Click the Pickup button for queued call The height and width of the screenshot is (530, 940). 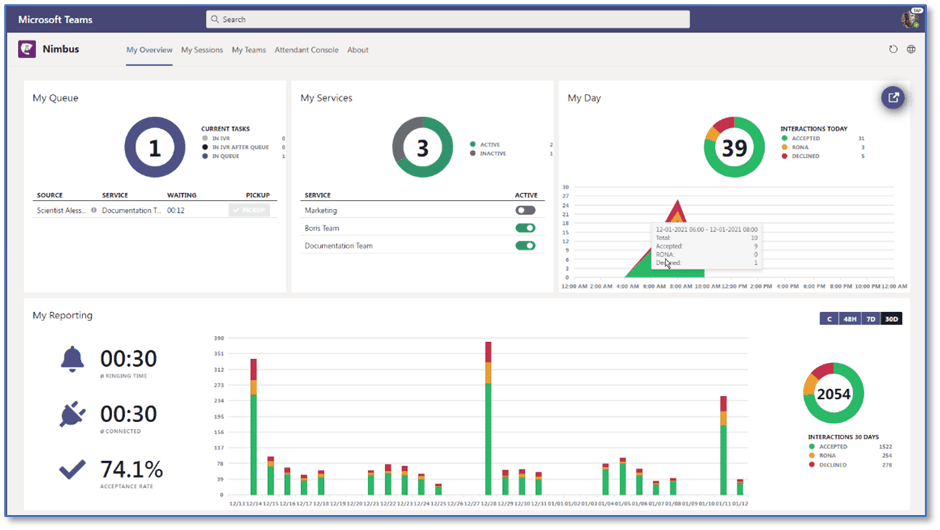249,210
